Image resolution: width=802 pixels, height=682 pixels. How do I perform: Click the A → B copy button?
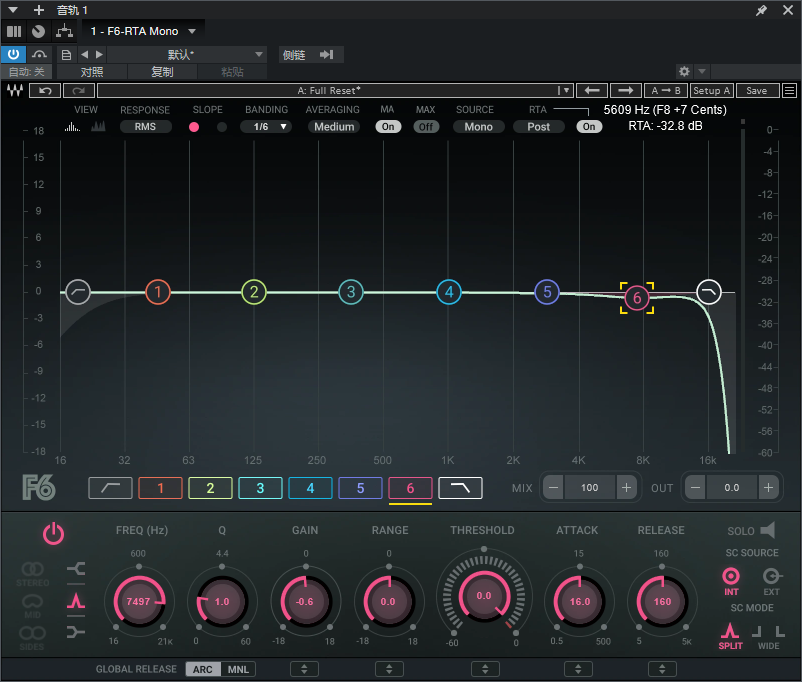(x=665, y=91)
